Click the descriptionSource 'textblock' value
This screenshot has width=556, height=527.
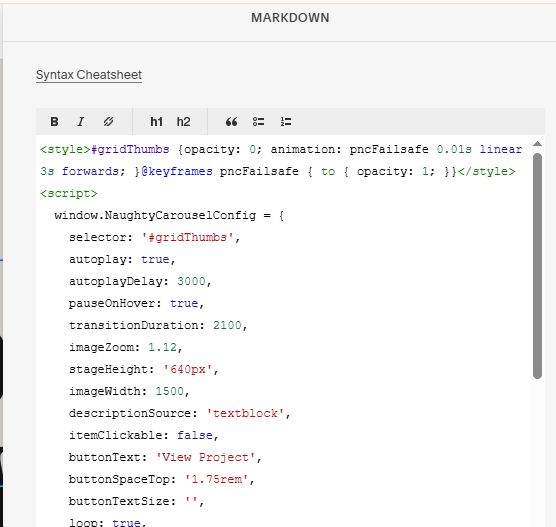click(245, 413)
